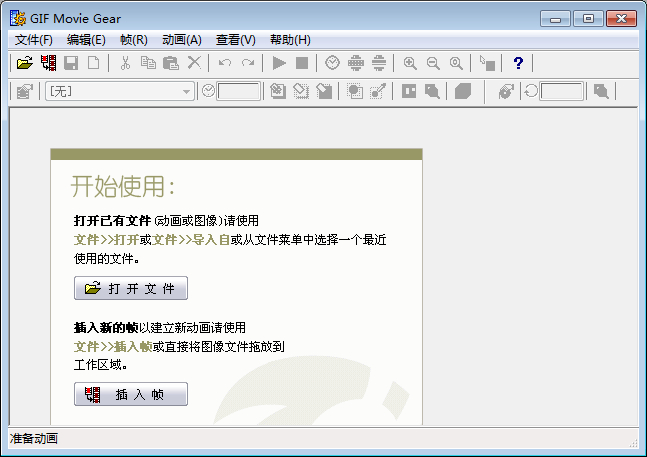Open the 动画(A) menu
Image resolution: width=647 pixels, height=457 pixels.
181,40
